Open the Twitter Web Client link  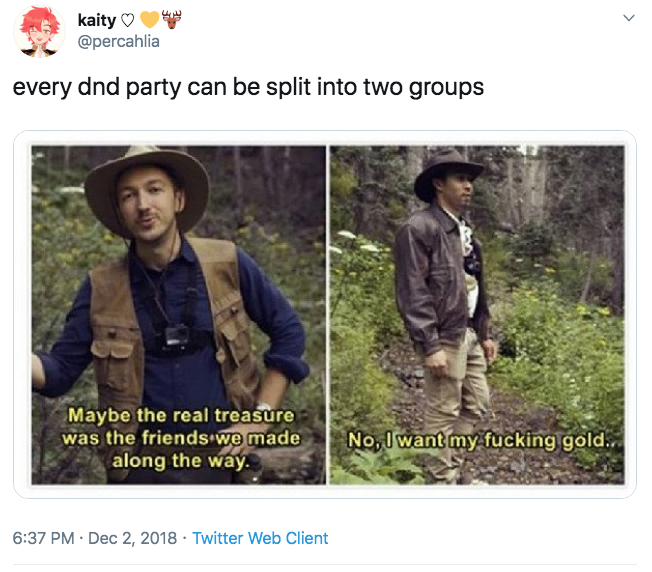260,538
